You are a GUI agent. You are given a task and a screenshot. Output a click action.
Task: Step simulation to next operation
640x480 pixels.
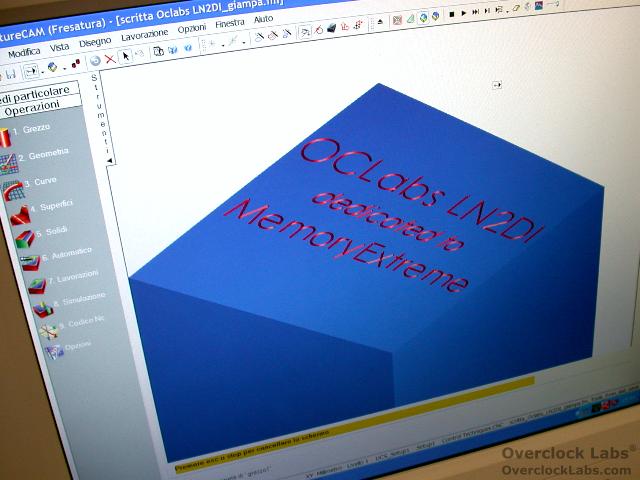tap(487, 11)
